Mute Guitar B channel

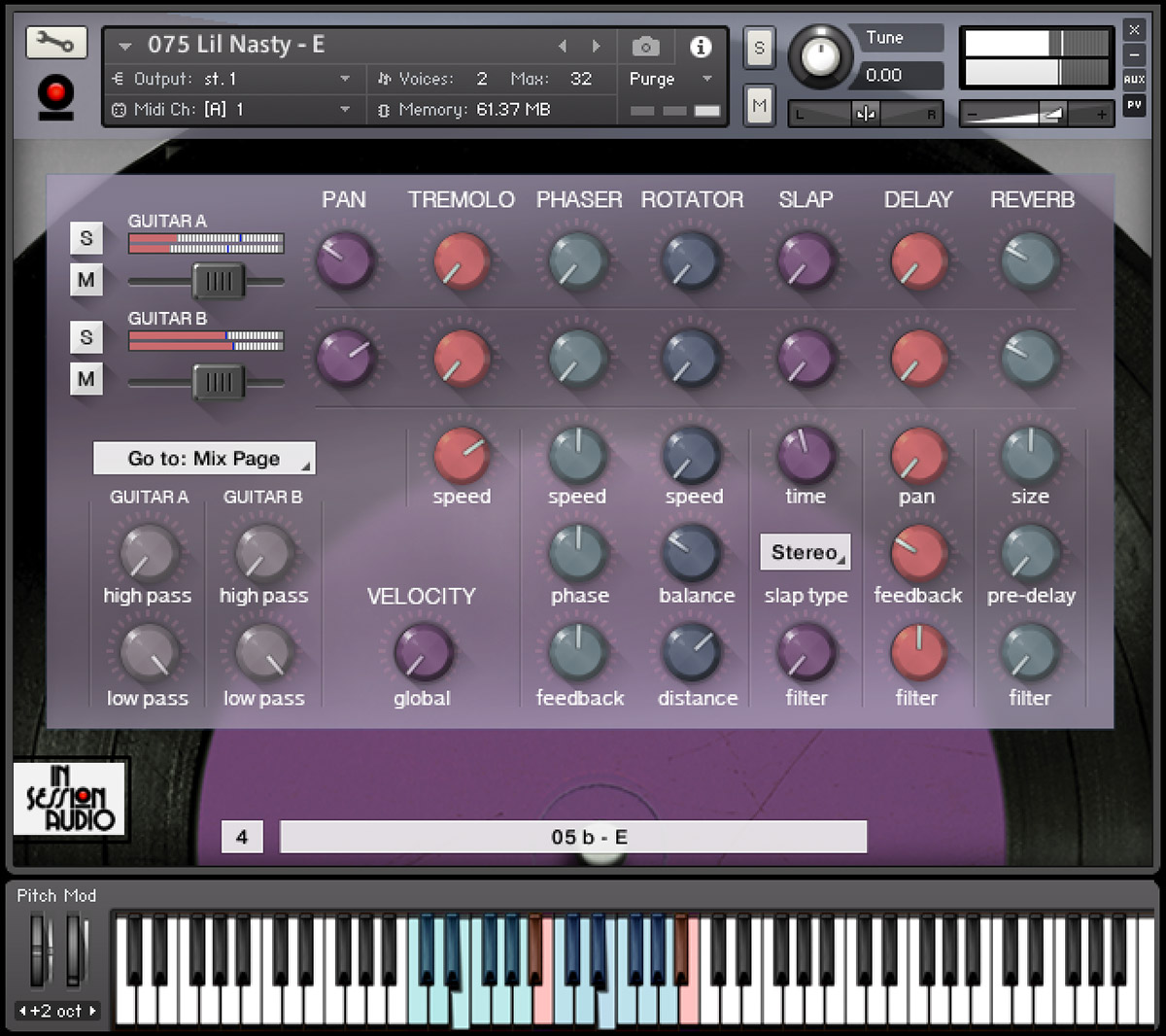(86, 378)
